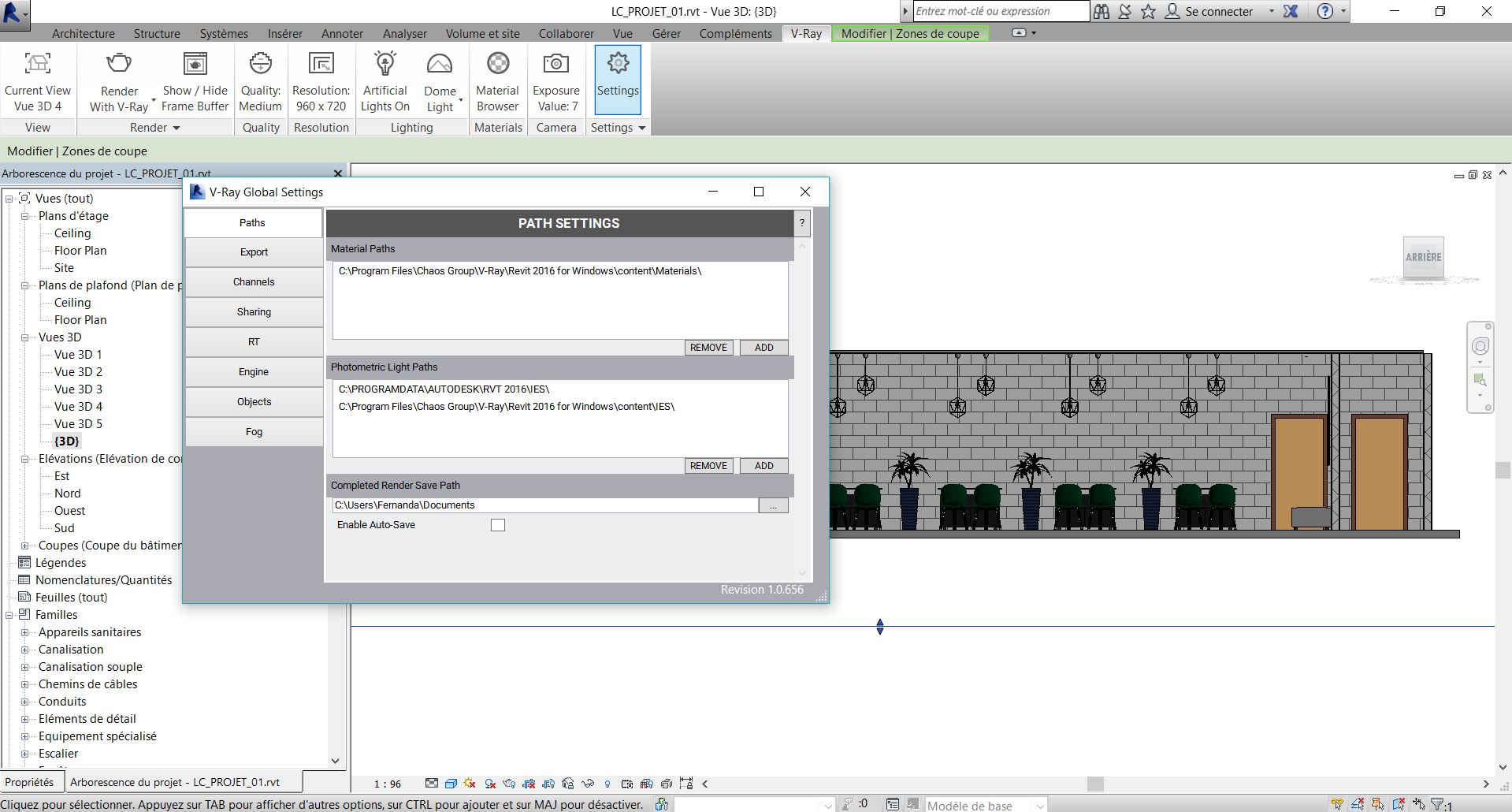Toggle the crop region lock icon
Viewport: 1512px width, 812px height.
[x=686, y=784]
